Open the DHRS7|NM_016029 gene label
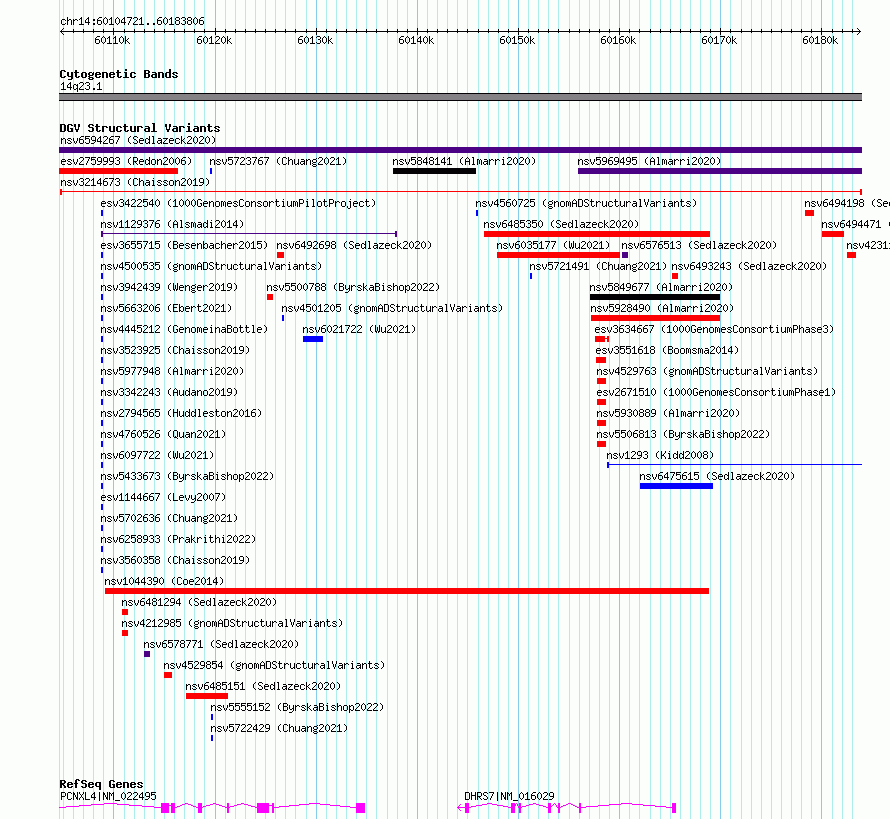Screen dimensions: 890x819 (509, 796)
